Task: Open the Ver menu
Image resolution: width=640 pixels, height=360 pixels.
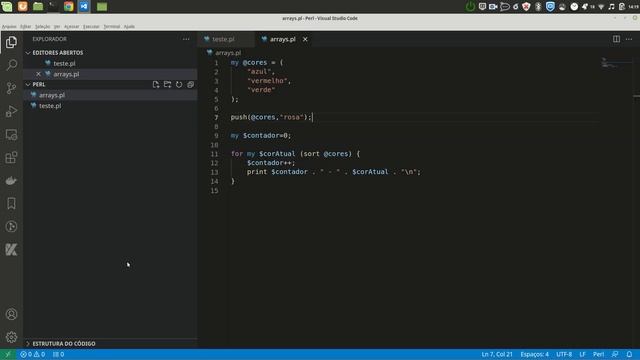Action: [57, 27]
